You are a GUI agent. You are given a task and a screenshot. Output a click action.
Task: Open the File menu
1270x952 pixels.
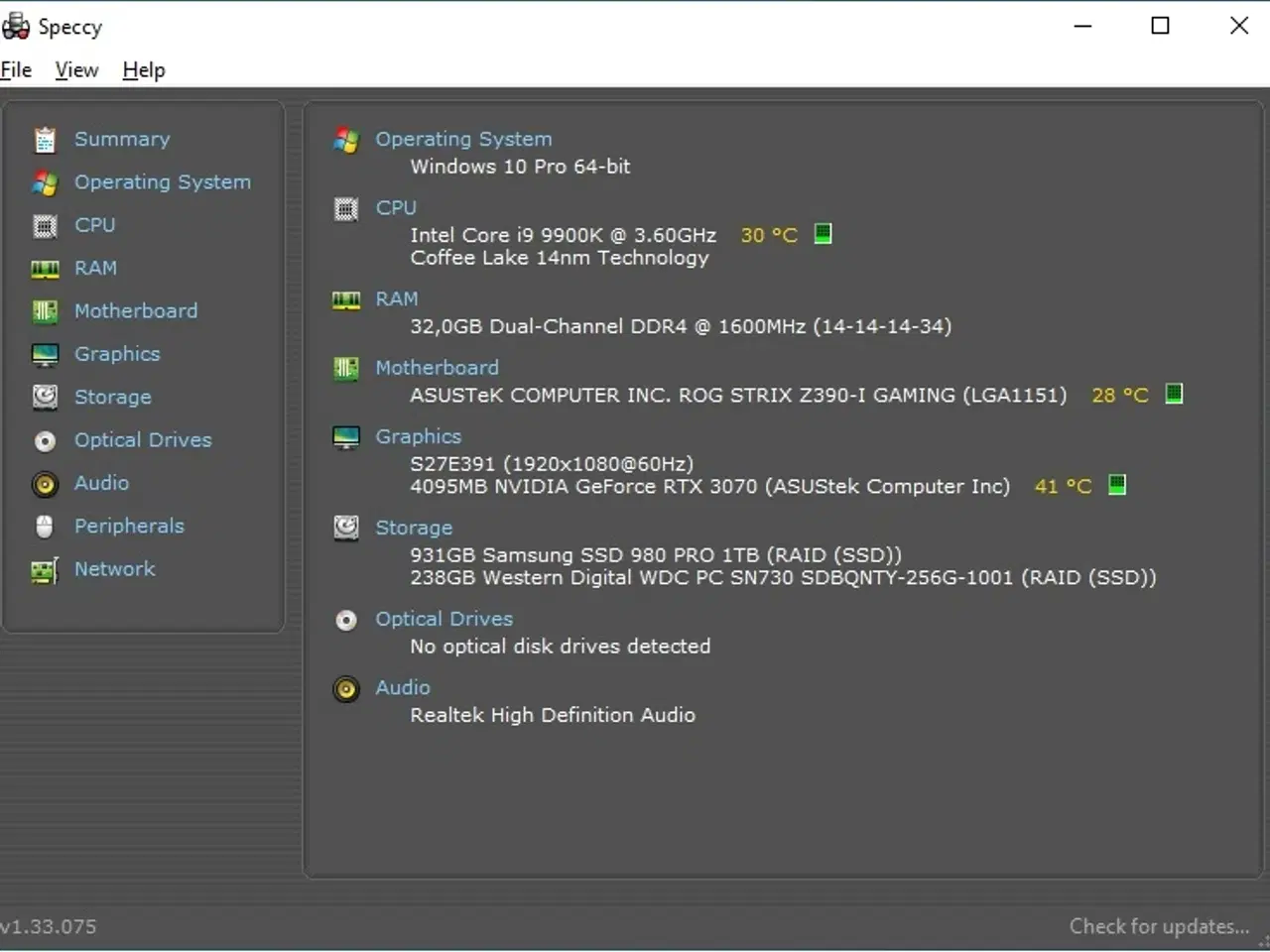16,69
